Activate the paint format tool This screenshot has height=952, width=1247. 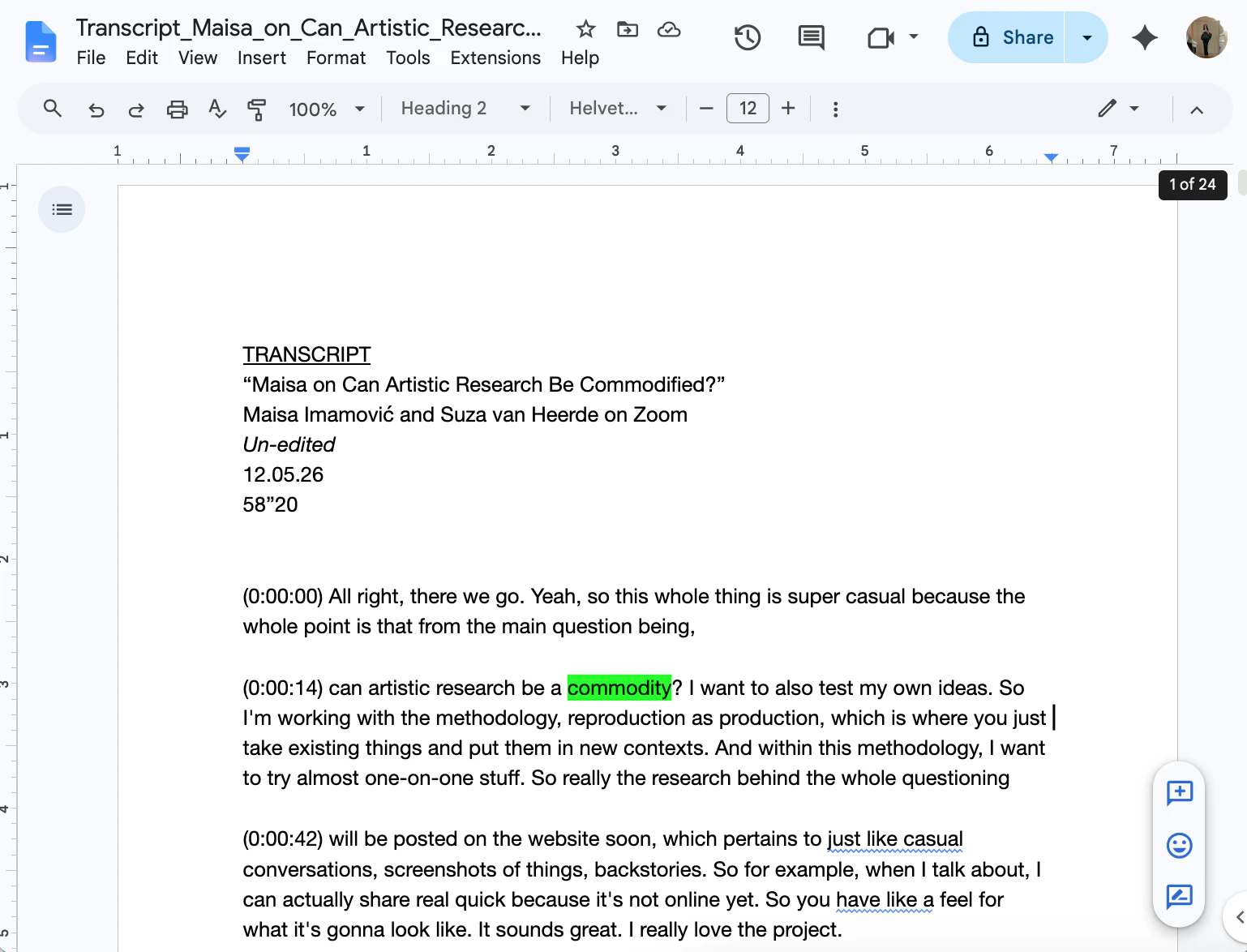tap(257, 109)
